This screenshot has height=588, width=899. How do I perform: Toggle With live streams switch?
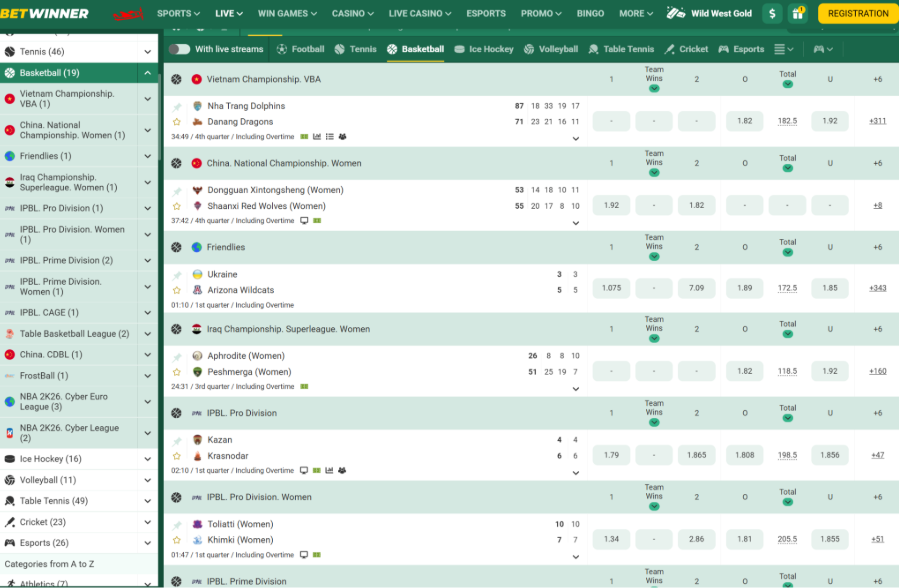(179, 49)
